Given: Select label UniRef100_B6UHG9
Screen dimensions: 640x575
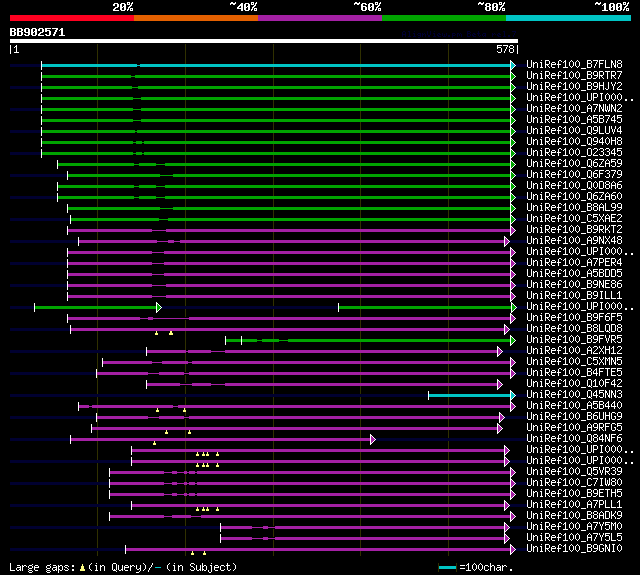Looking at the screenshot, I should (x=574, y=417).
